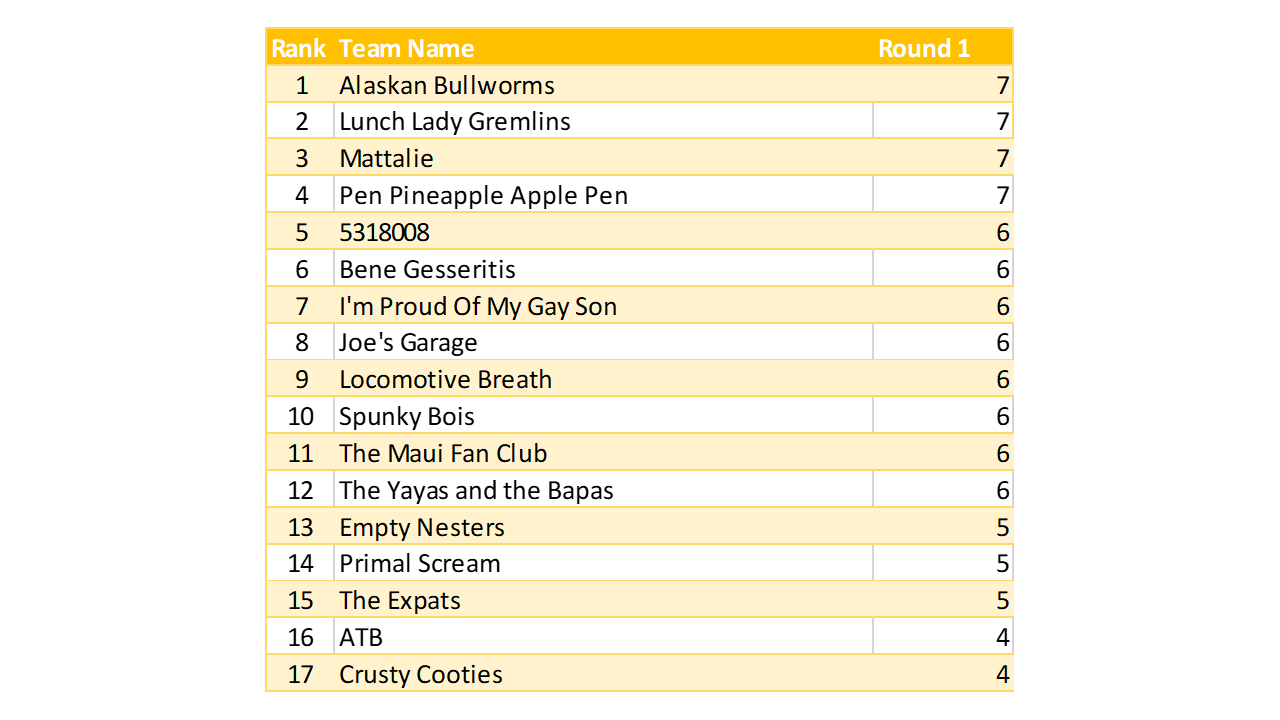
Task: Select the Alaskan Bullworms team name cell
Action: click(x=447, y=85)
